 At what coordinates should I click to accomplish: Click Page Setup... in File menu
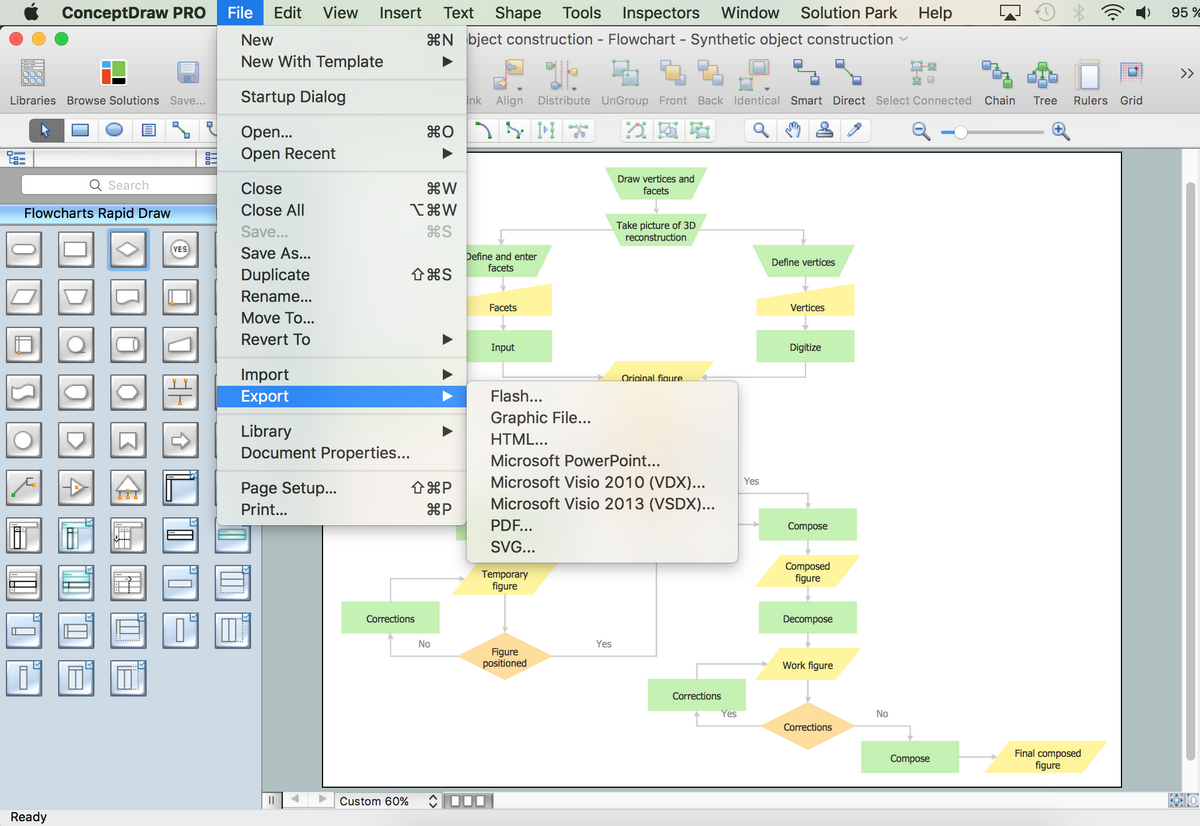pos(288,488)
